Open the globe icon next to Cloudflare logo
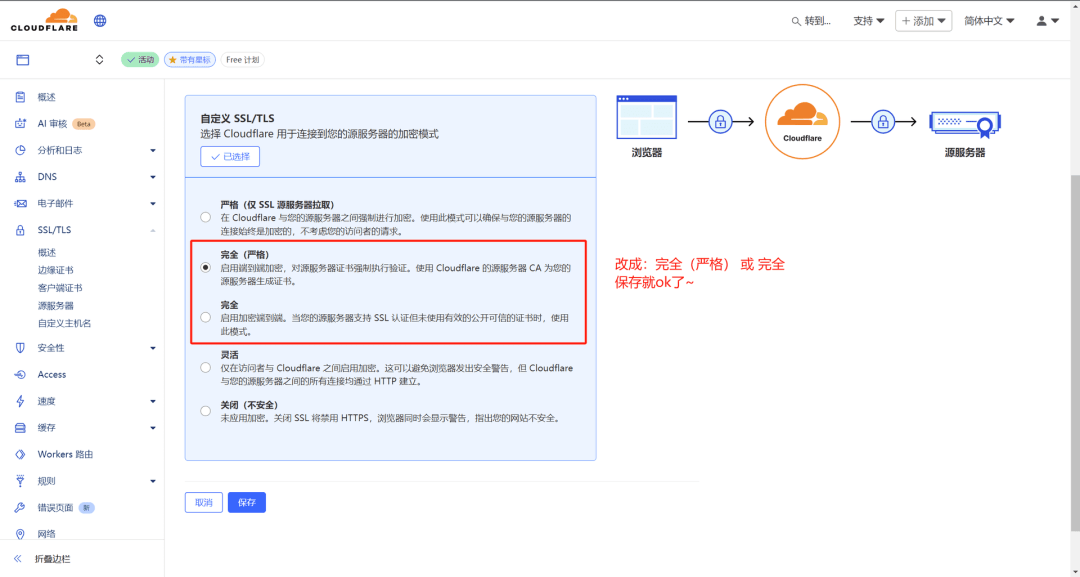Image resolution: width=1080 pixels, height=577 pixels. click(x=100, y=21)
